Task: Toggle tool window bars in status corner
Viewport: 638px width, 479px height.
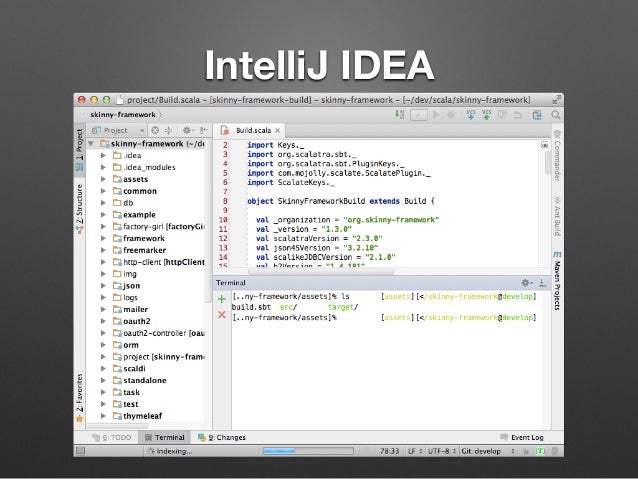Action: pos(81,451)
